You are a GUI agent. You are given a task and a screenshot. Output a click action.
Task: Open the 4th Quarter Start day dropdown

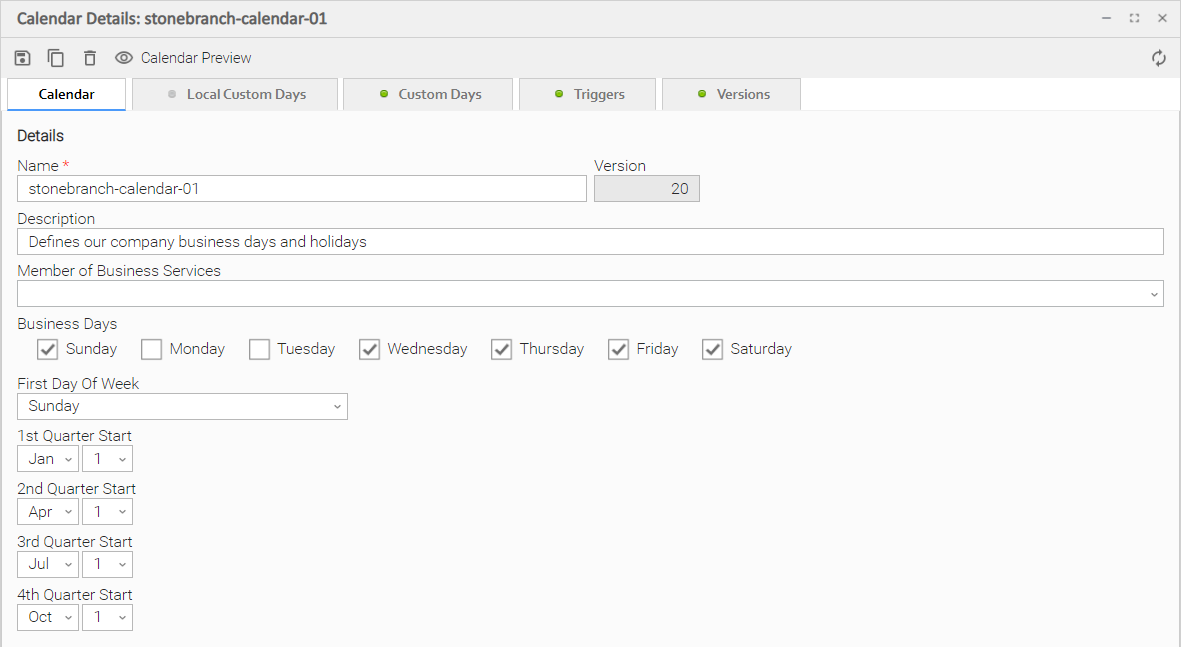point(107,617)
